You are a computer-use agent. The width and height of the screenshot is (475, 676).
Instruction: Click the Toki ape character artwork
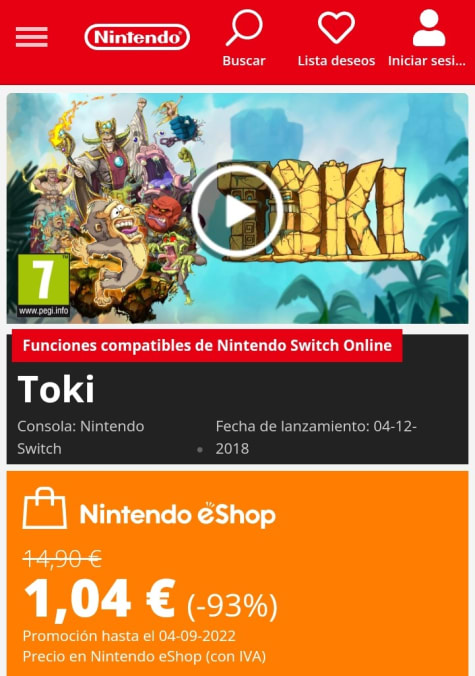point(113,246)
